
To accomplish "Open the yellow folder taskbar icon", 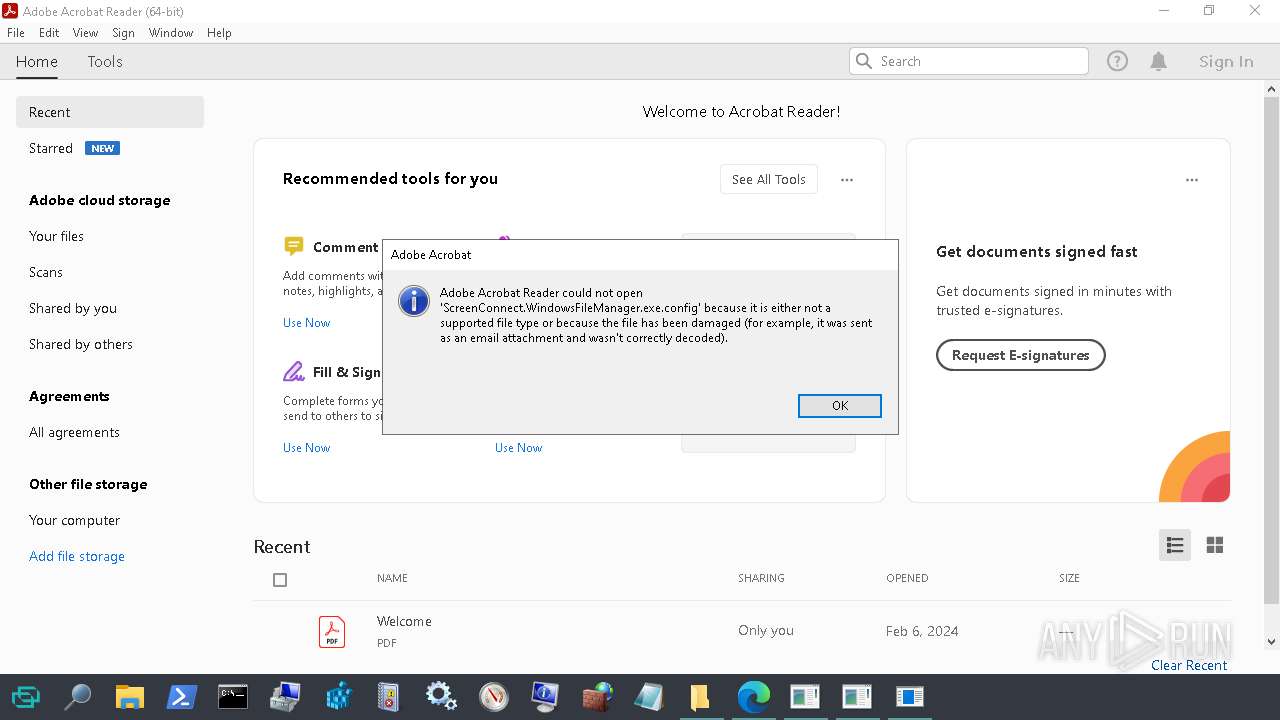I will coord(700,697).
